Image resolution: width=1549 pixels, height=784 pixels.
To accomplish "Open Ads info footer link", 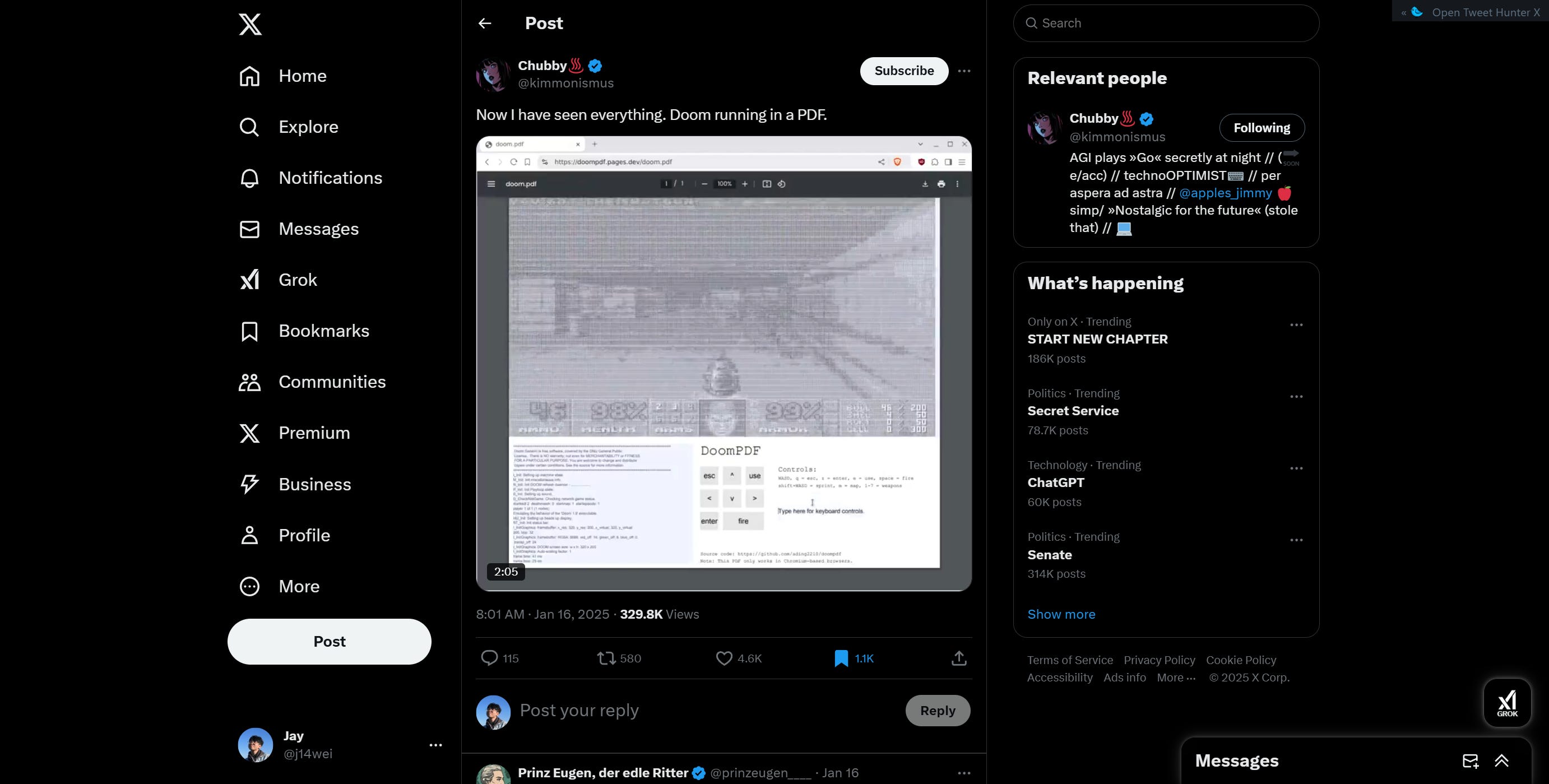I will pos(1124,678).
